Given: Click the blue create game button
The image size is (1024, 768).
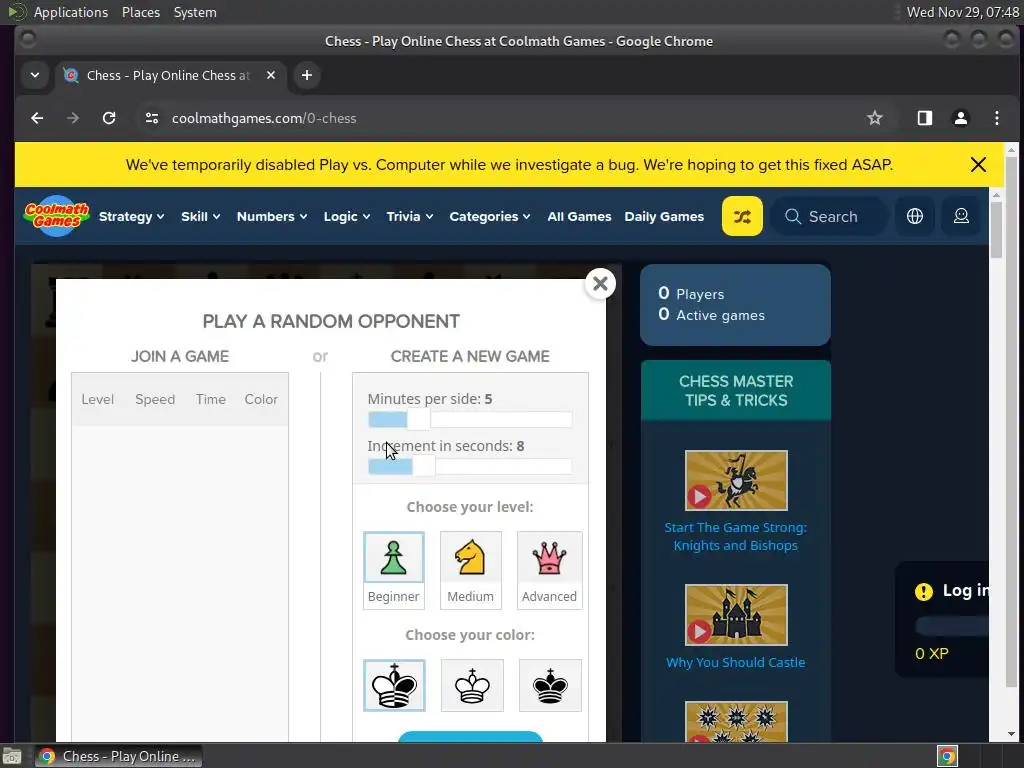Looking at the screenshot, I should [470, 737].
